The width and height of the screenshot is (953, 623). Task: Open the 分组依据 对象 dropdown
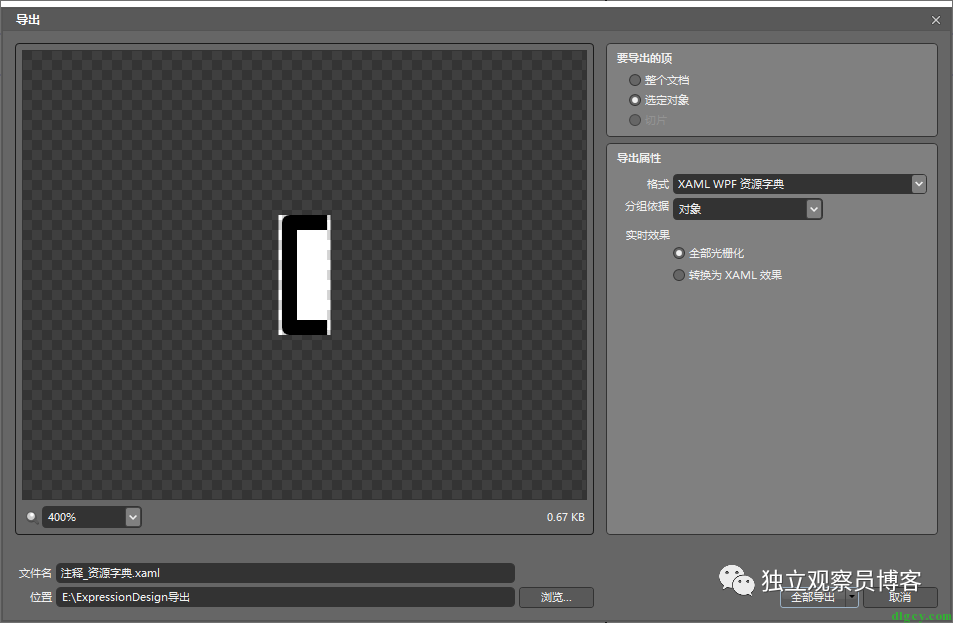(x=747, y=209)
